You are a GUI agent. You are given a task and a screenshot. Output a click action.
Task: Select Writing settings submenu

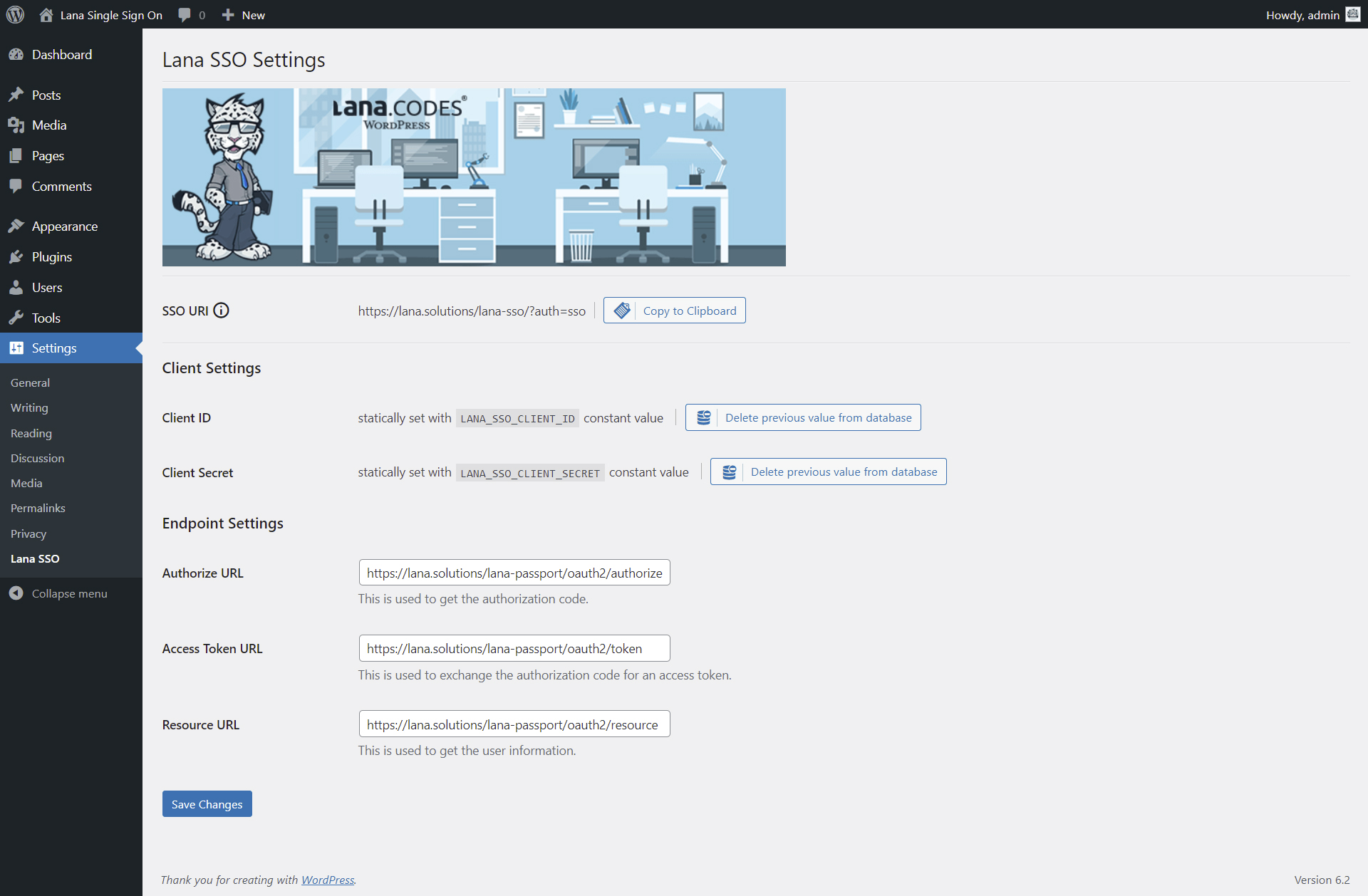29,407
